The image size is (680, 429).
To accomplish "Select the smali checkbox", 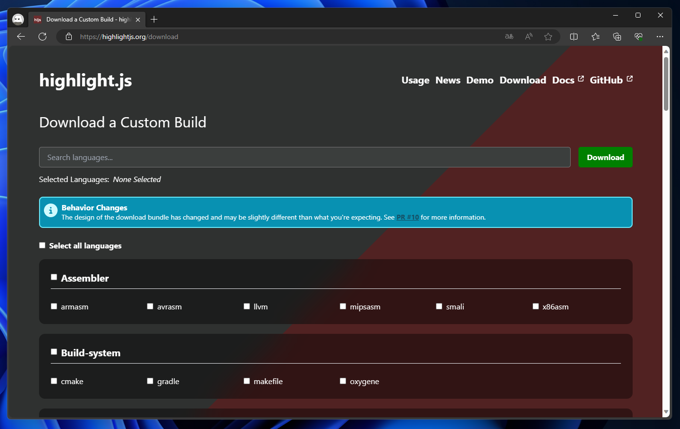I will (439, 306).
